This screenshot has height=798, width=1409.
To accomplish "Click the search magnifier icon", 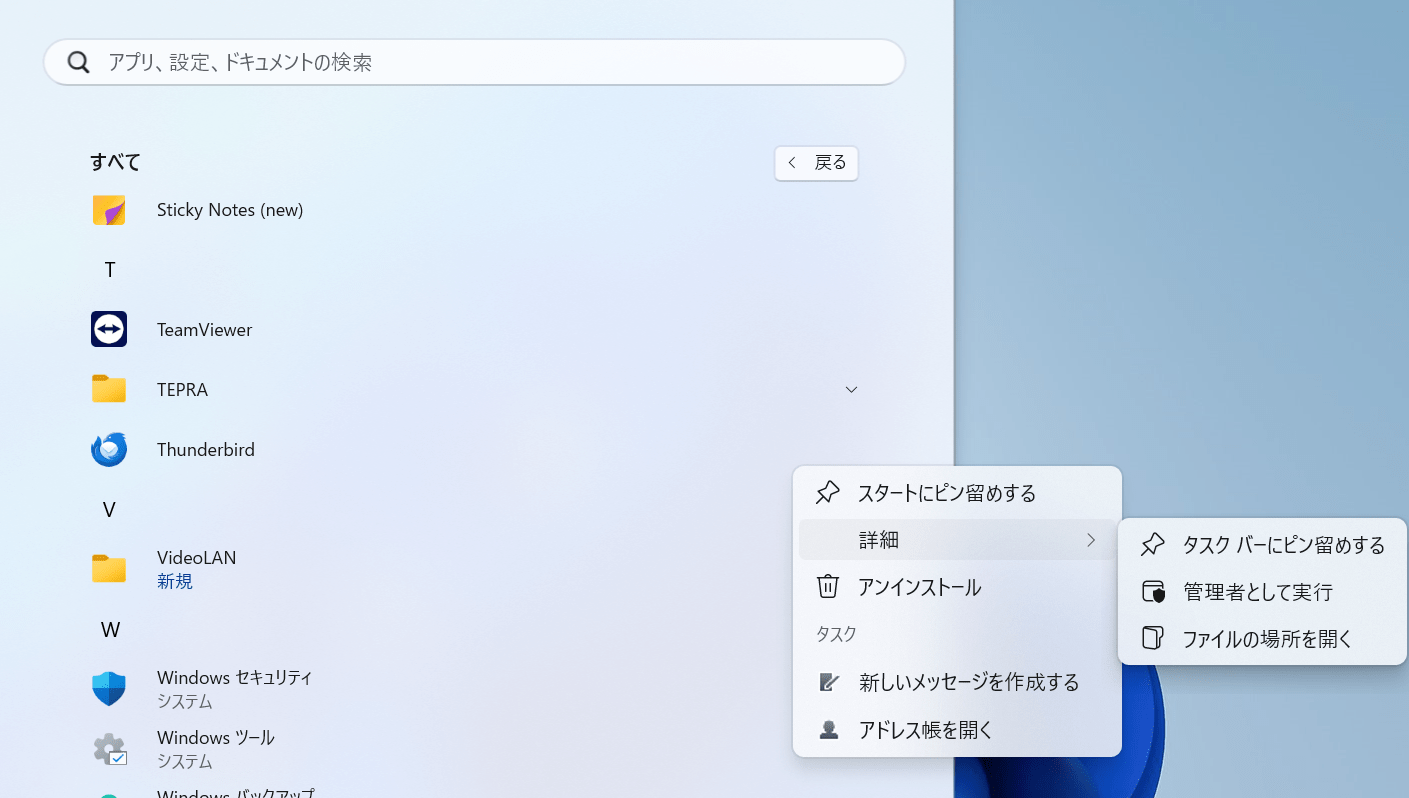I will pos(79,63).
